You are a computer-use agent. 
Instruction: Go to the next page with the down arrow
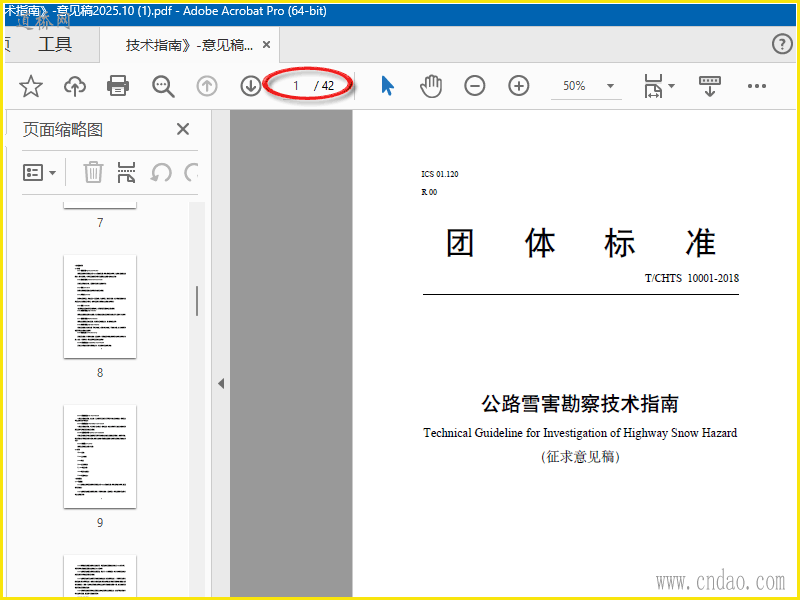pyautogui.click(x=251, y=86)
